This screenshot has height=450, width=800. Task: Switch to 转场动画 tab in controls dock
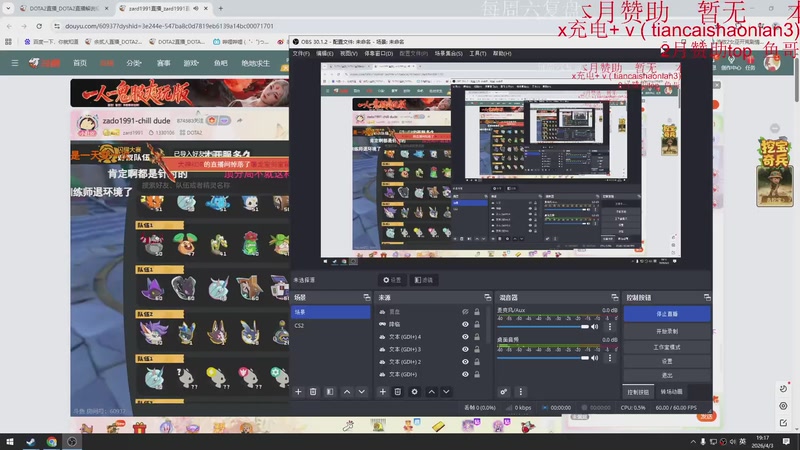pyautogui.click(x=671, y=392)
